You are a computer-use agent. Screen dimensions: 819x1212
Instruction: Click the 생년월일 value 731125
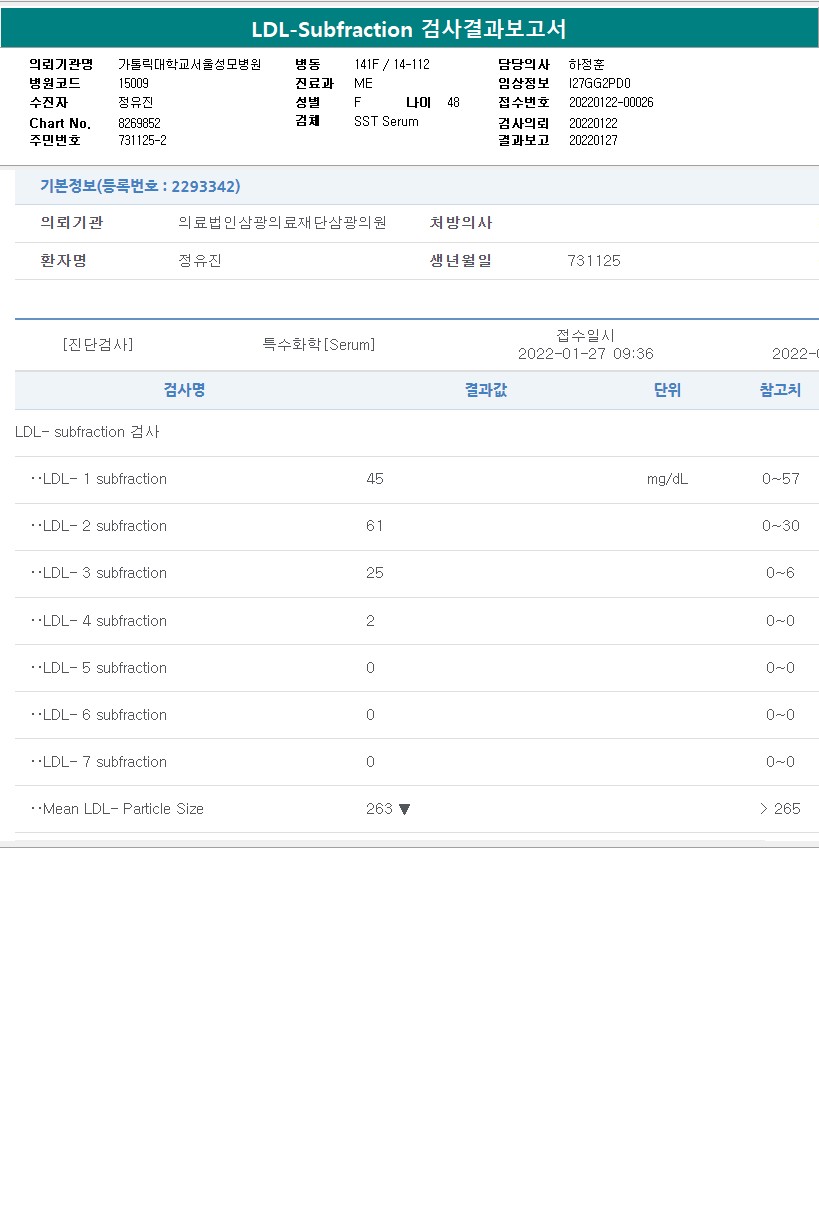pos(594,261)
